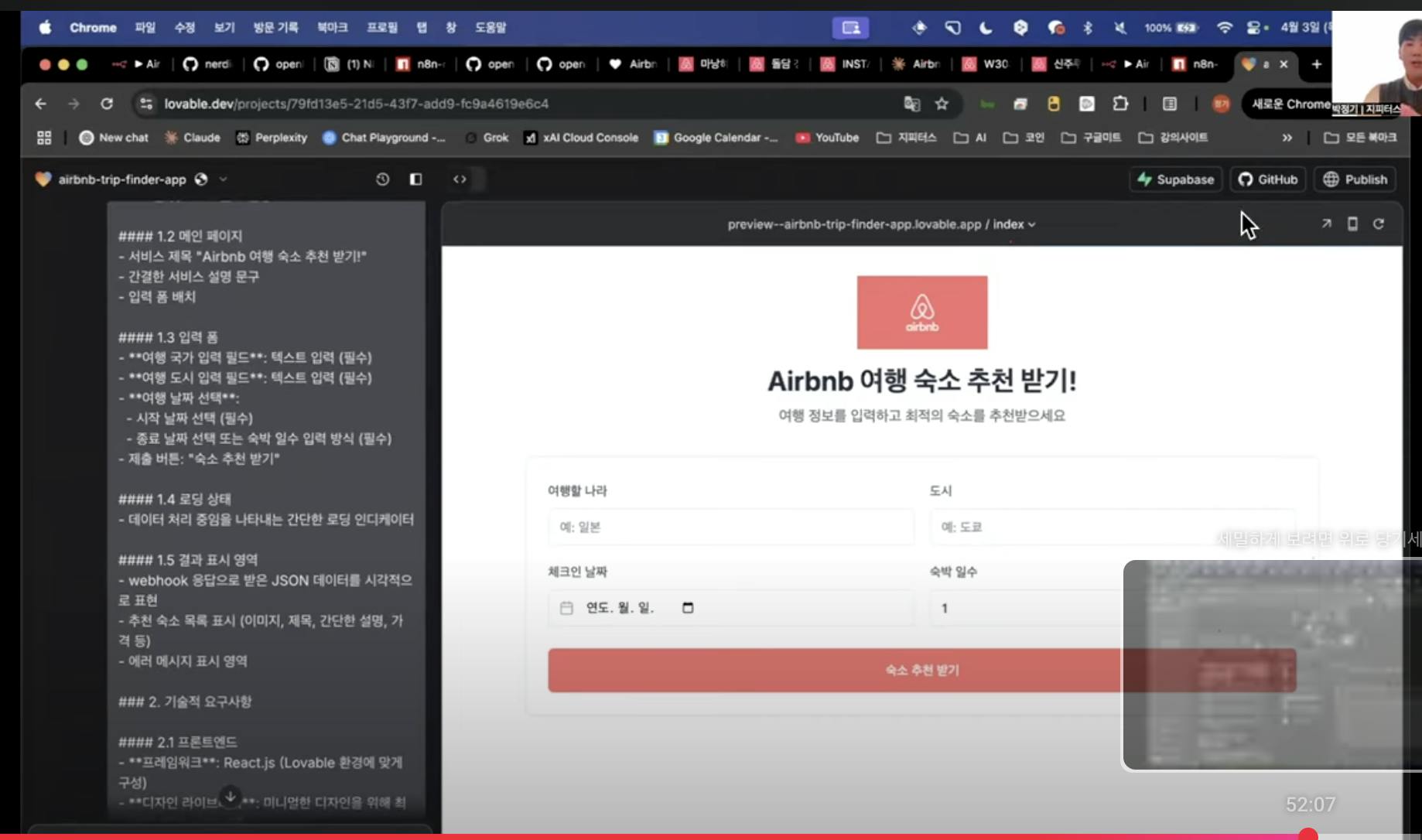The height and width of the screenshot is (840, 1422).
Task: Switch to the '(1) N' Notion tab
Action: click(348, 64)
